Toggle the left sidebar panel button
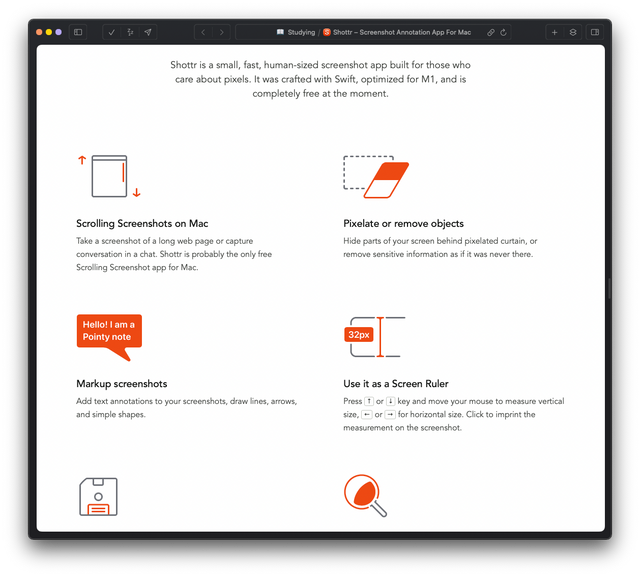This screenshot has height=577, width=640. point(78,32)
